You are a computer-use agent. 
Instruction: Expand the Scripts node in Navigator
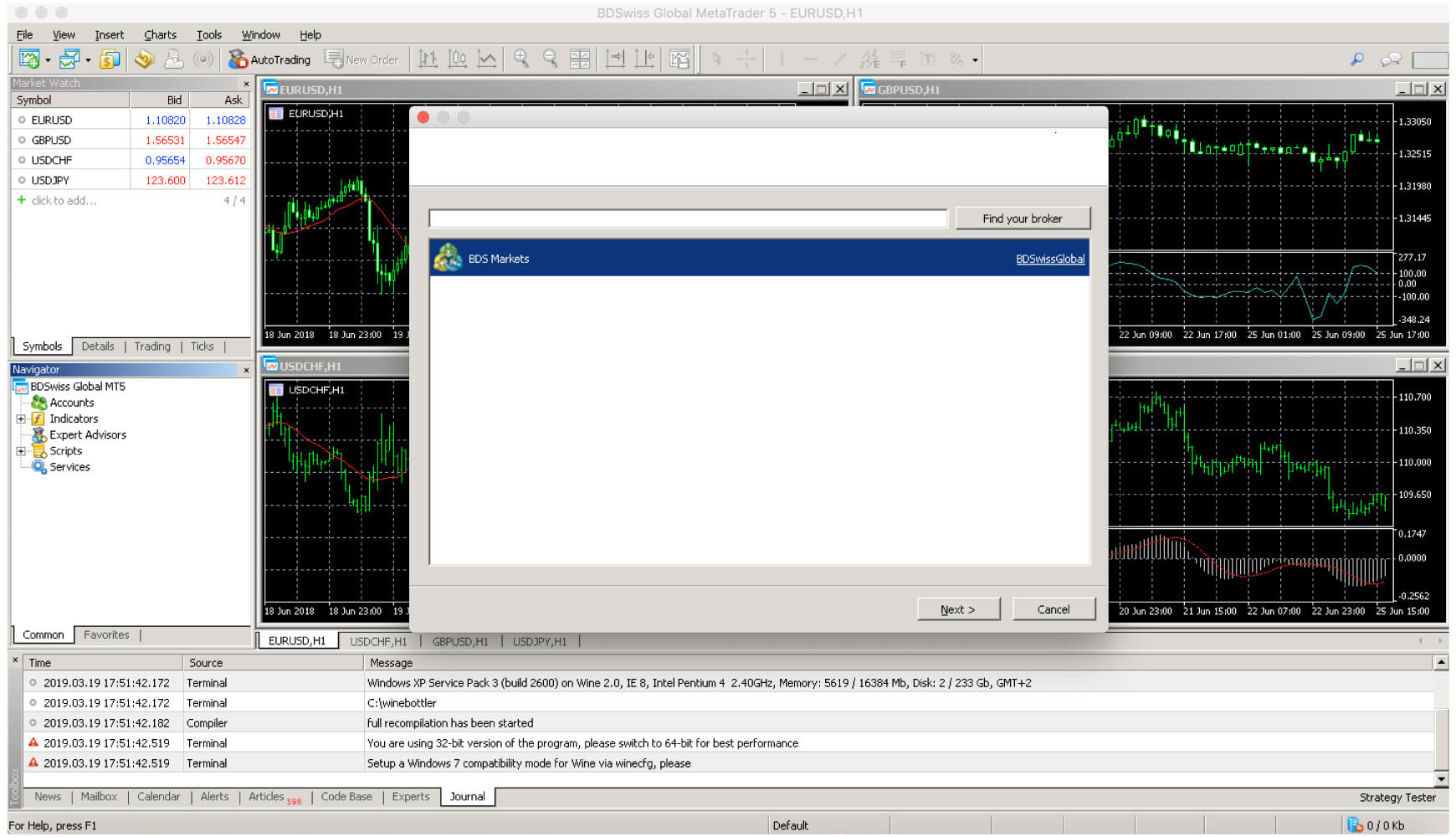tap(21, 450)
